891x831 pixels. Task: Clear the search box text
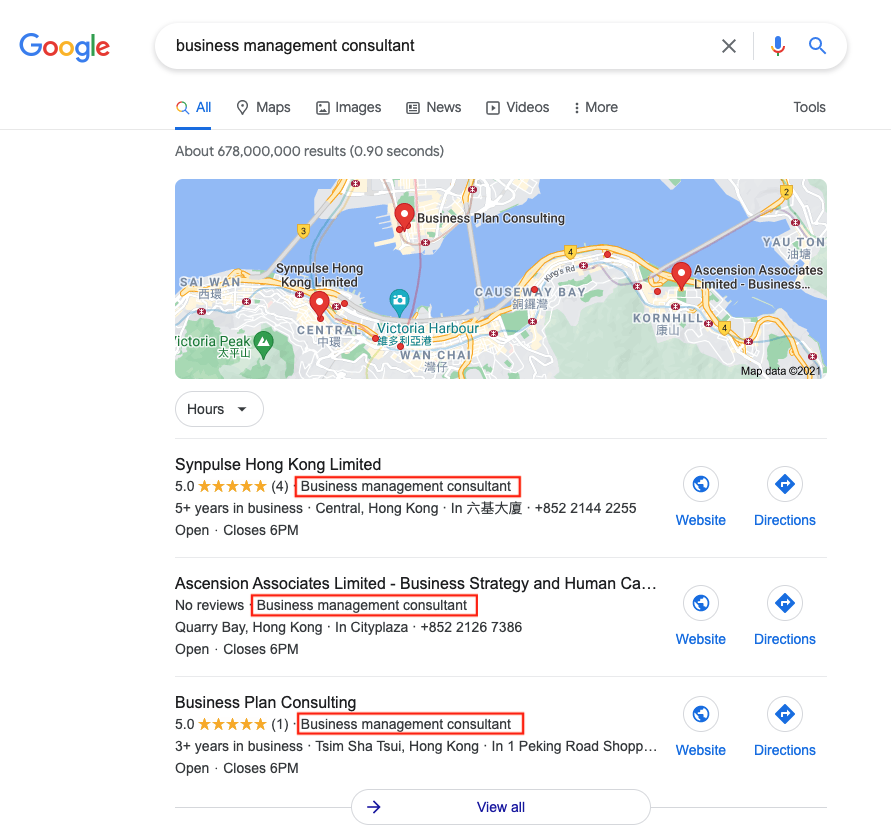(x=729, y=46)
